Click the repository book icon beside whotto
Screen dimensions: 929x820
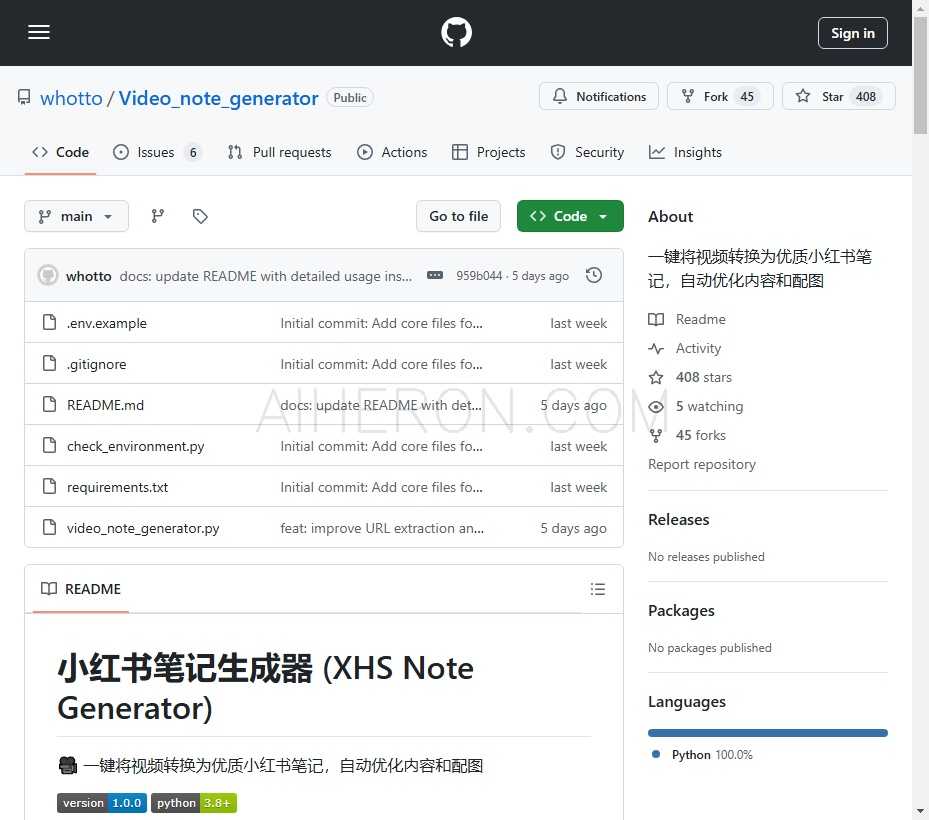pyautogui.click(x=24, y=97)
